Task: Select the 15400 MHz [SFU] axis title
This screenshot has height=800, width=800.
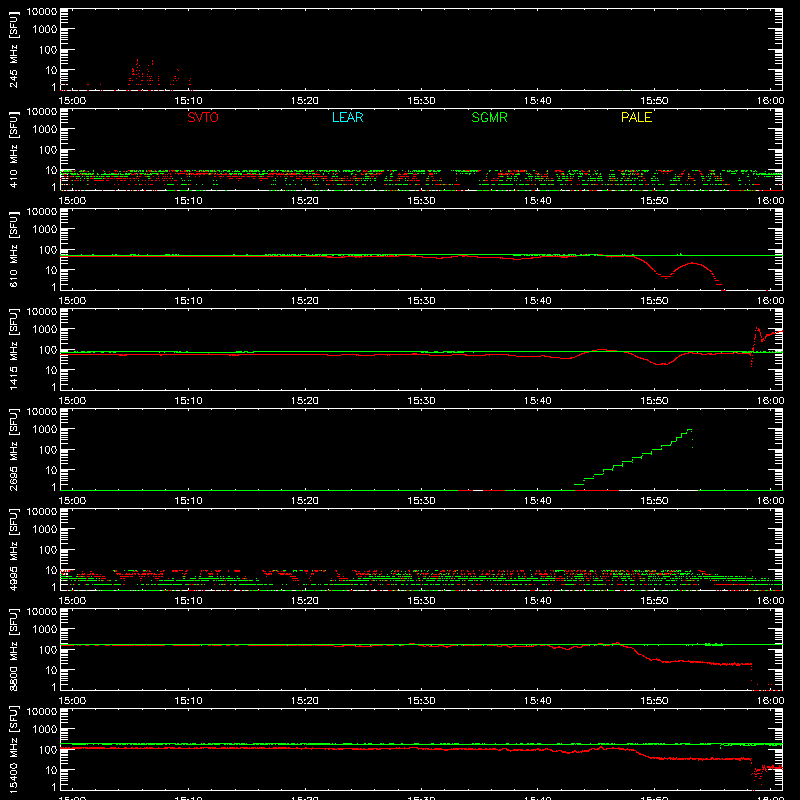Action: (x=13, y=750)
